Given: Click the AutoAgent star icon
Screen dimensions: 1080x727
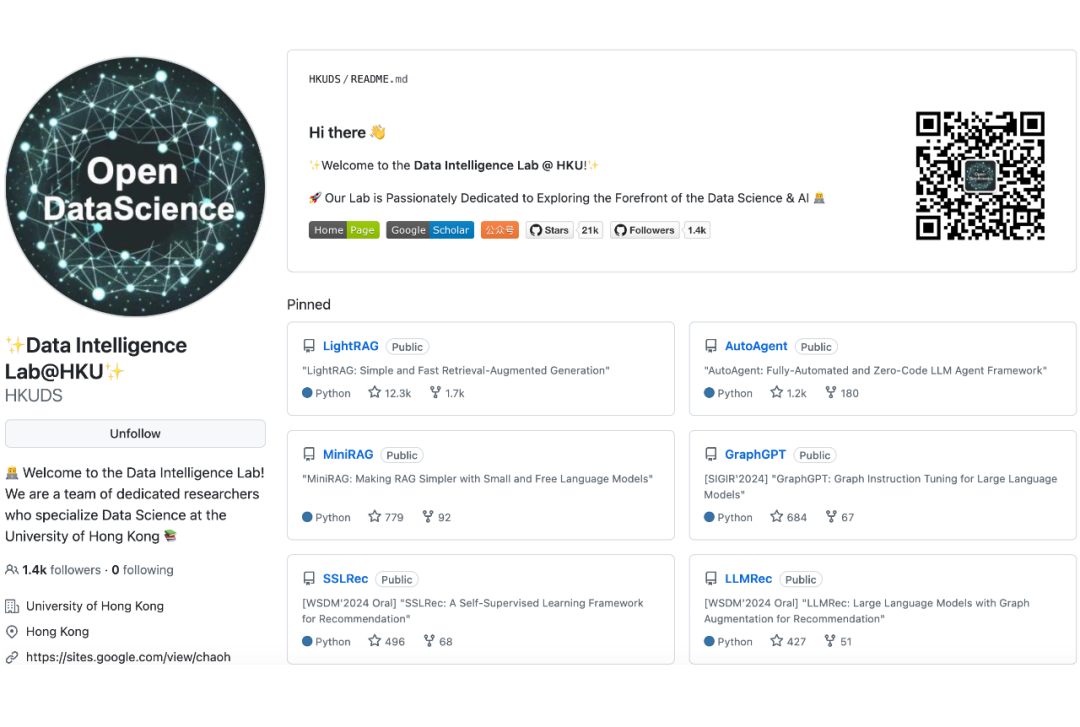Looking at the screenshot, I should click(777, 393).
